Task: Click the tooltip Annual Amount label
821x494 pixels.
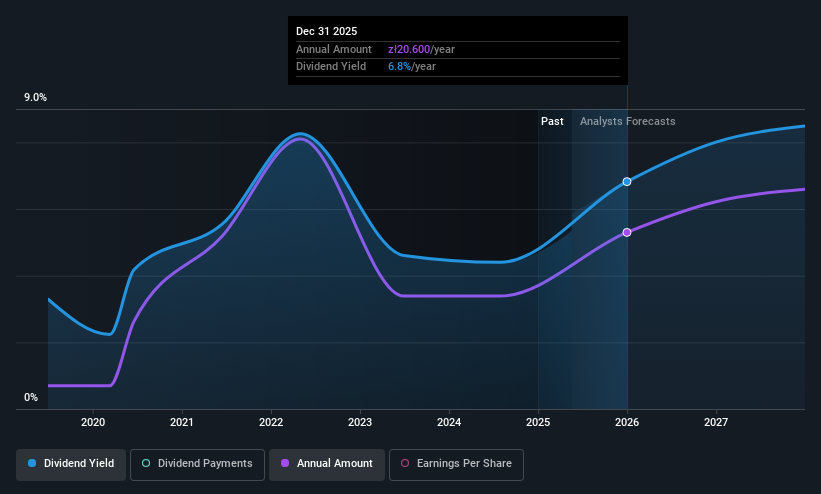Action: coord(334,49)
